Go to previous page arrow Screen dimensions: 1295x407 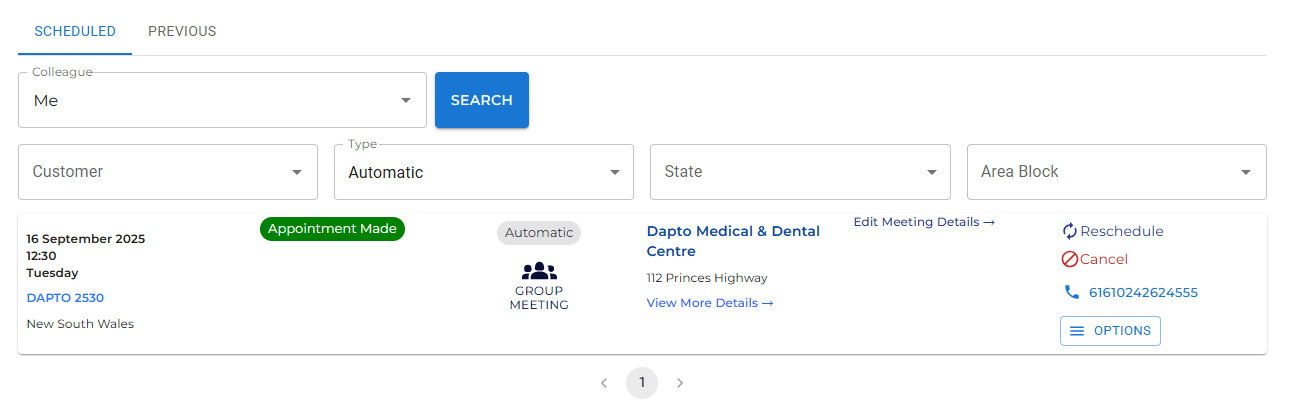click(x=603, y=382)
